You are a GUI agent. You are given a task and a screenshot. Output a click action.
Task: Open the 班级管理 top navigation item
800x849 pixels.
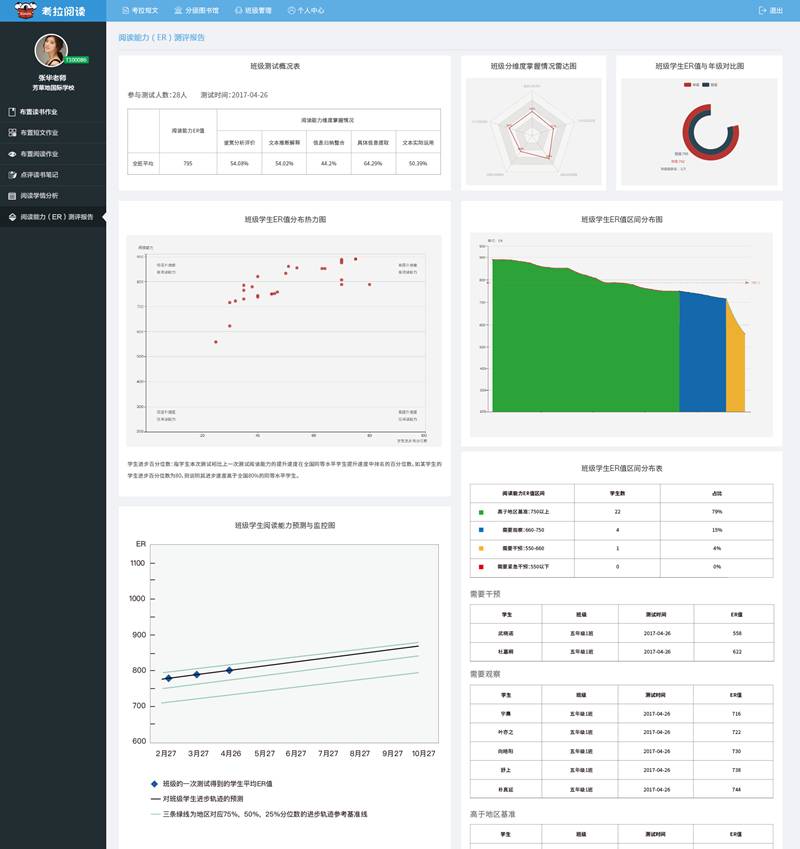[x=253, y=10]
